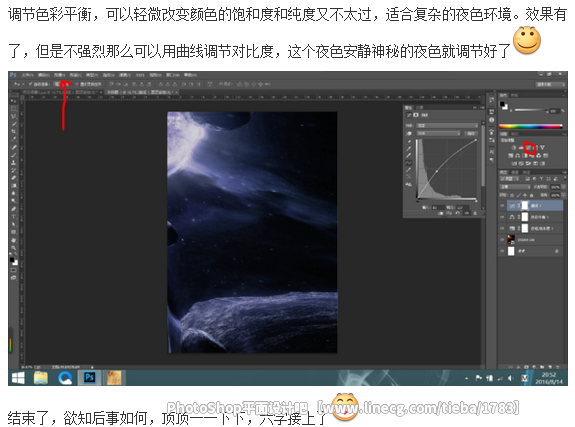575x427 pixels.
Task: Toggle Quick Mask mode in the toolbox
Action: coord(14,270)
